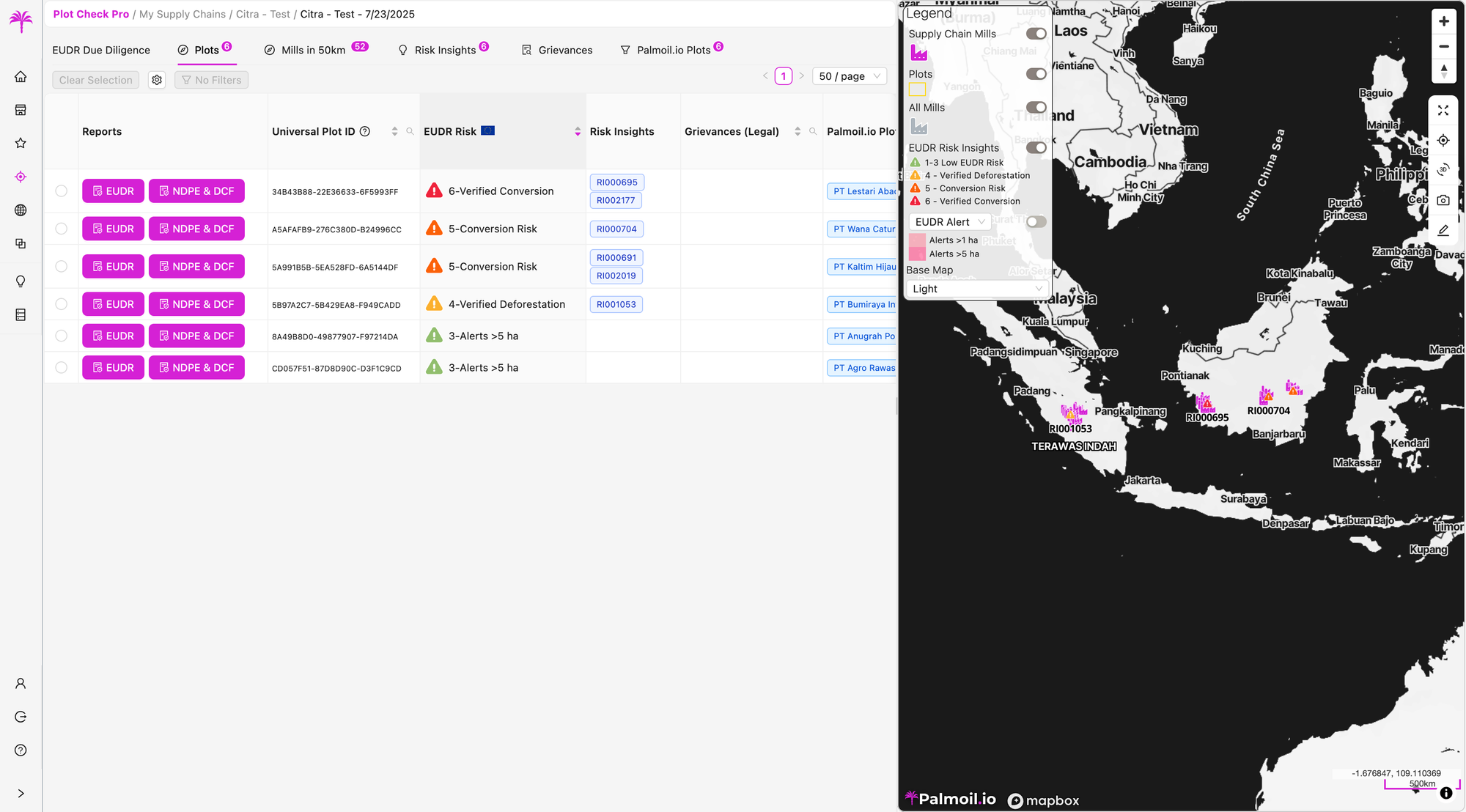Open the lightbulb insights sidebar icon
Image resolution: width=1466 pixels, height=812 pixels.
coord(21,281)
